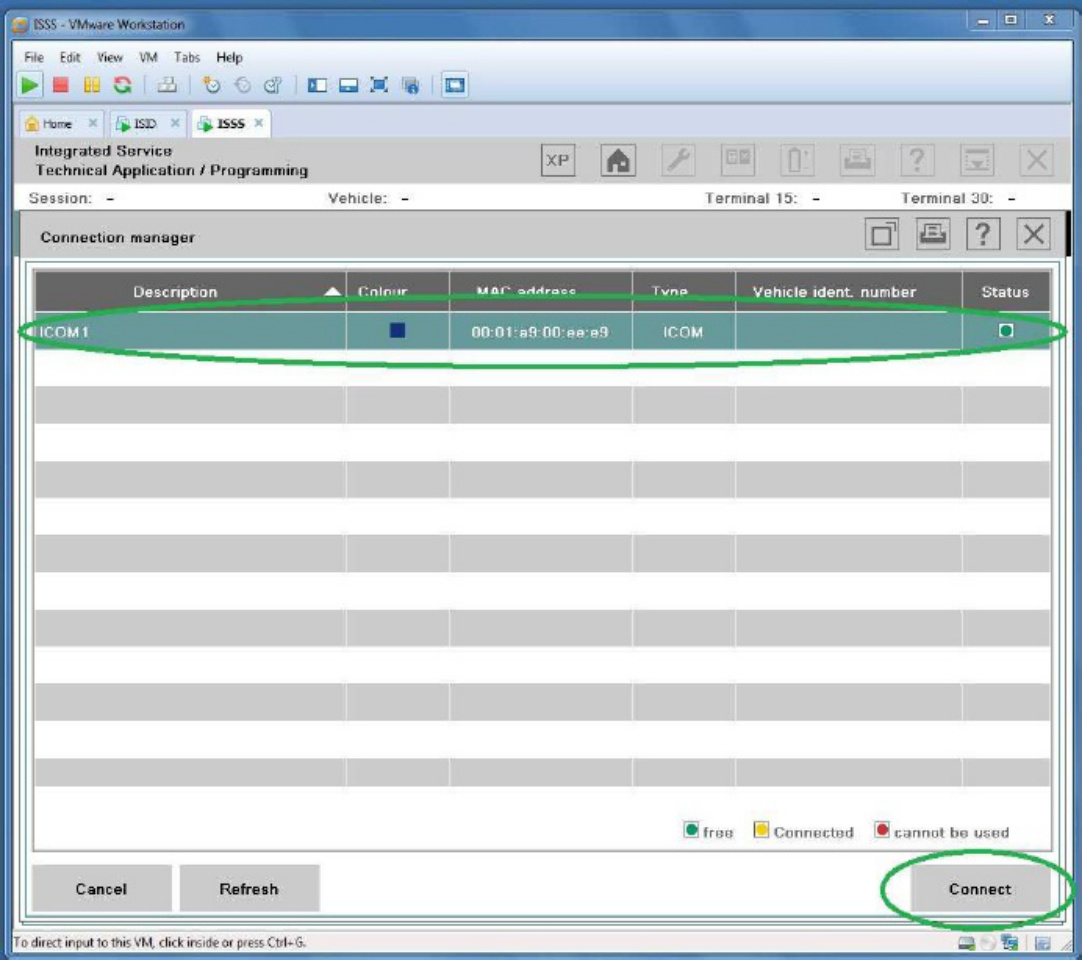The height and width of the screenshot is (960, 1082).
Task: Click the green free status indicator of ICOM1
Action: [1006, 331]
